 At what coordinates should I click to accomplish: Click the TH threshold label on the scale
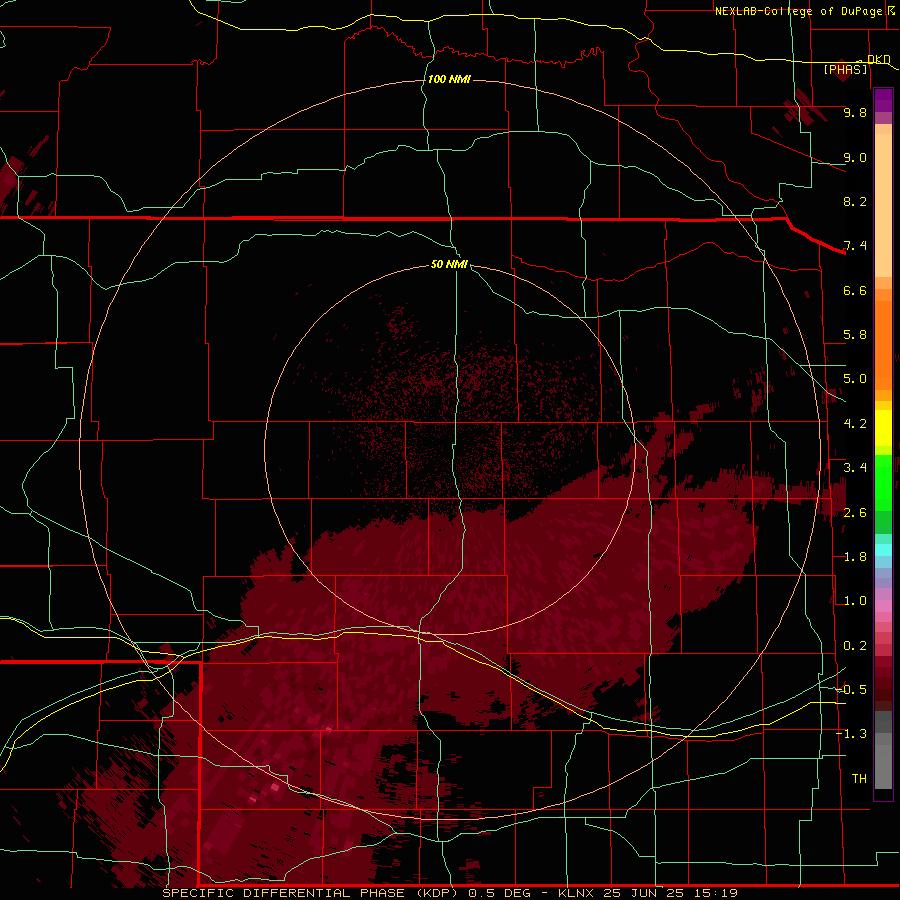[x=859, y=779]
